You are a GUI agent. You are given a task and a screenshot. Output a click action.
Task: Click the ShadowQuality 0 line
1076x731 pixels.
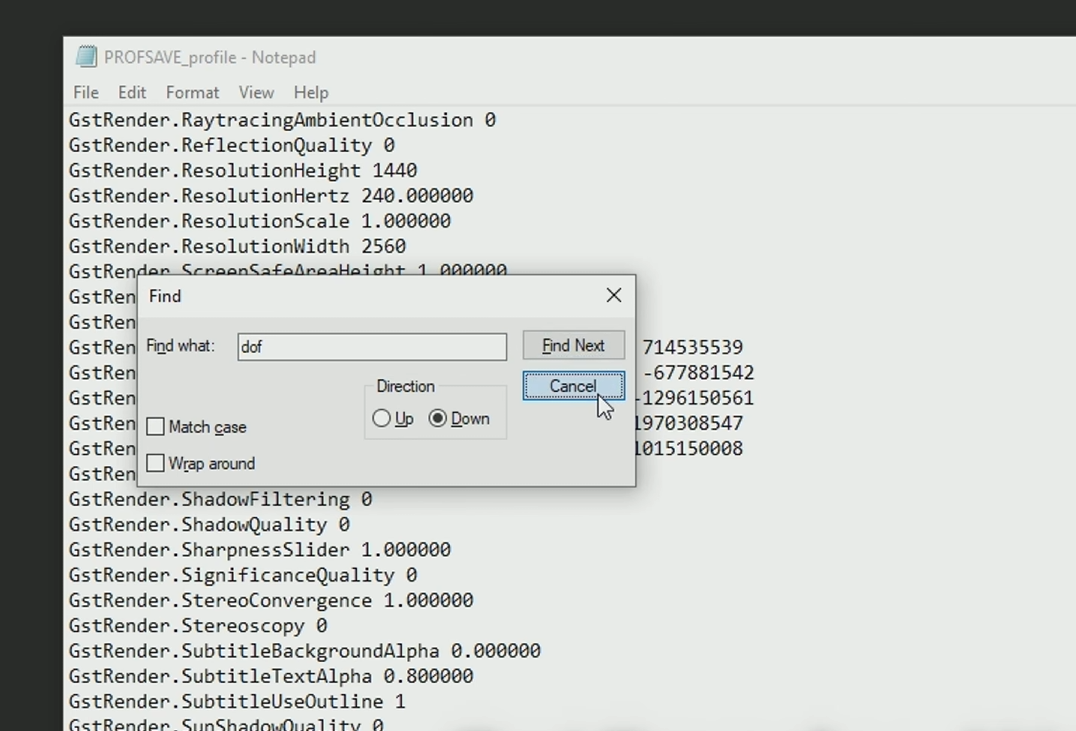(x=209, y=525)
